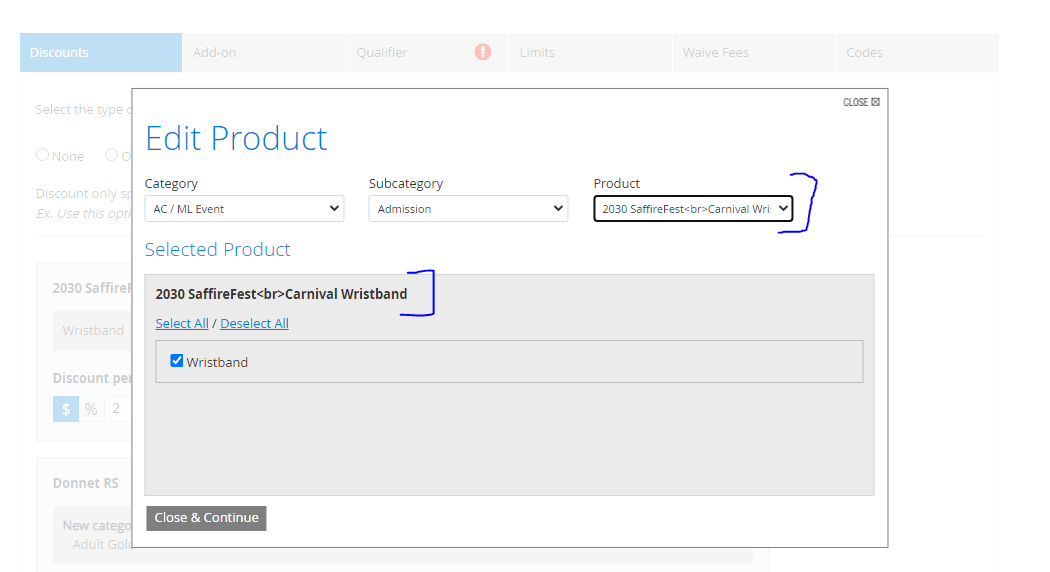This screenshot has height=572, width=1050.
Task: Switch to the Discounts tab
Action: (100, 52)
